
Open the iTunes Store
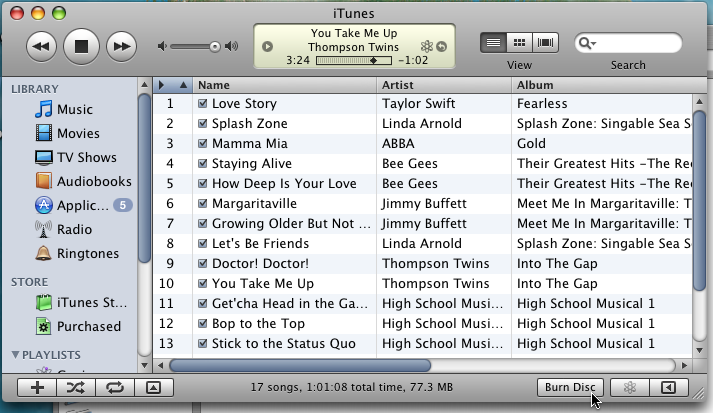(x=81, y=302)
